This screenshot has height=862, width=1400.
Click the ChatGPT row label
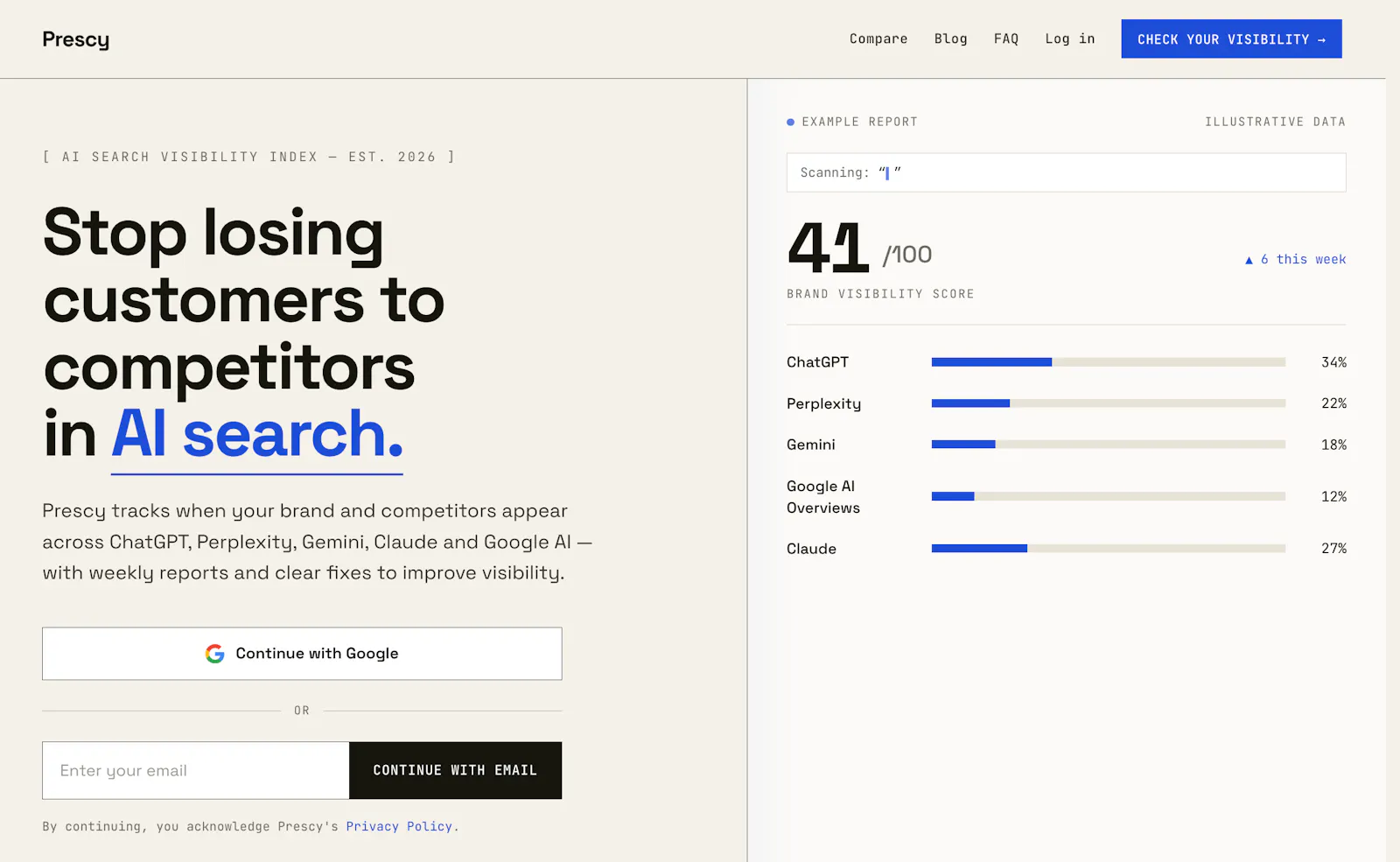817,362
